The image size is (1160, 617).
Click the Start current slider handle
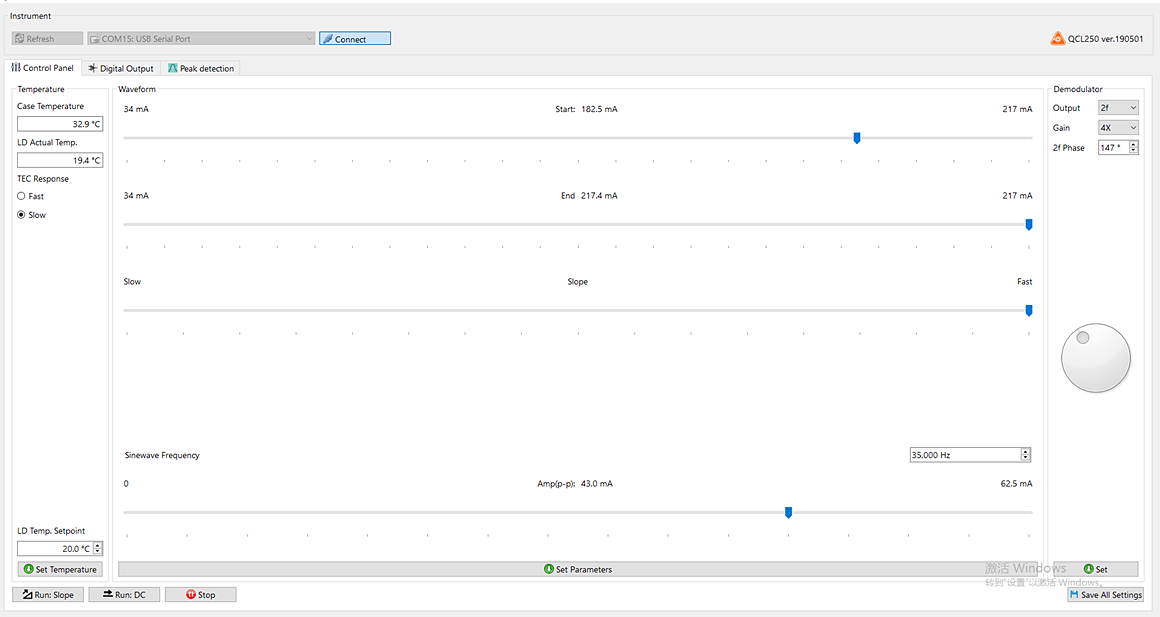(857, 138)
